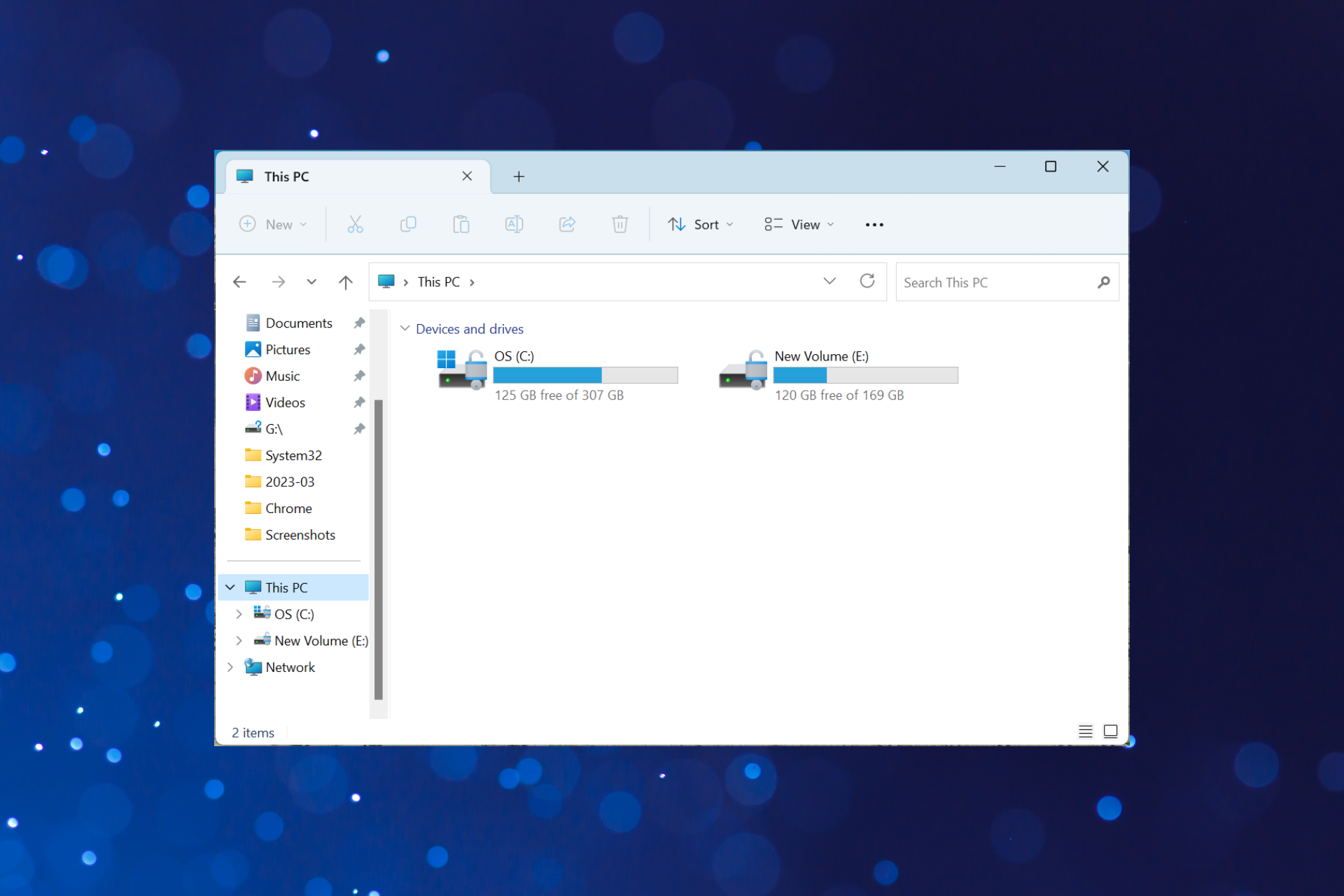Image resolution: width=1344 pixels, height=896 pixels.
Task: Select the Cut icon in the toolbar
Action: click(355, 224)
